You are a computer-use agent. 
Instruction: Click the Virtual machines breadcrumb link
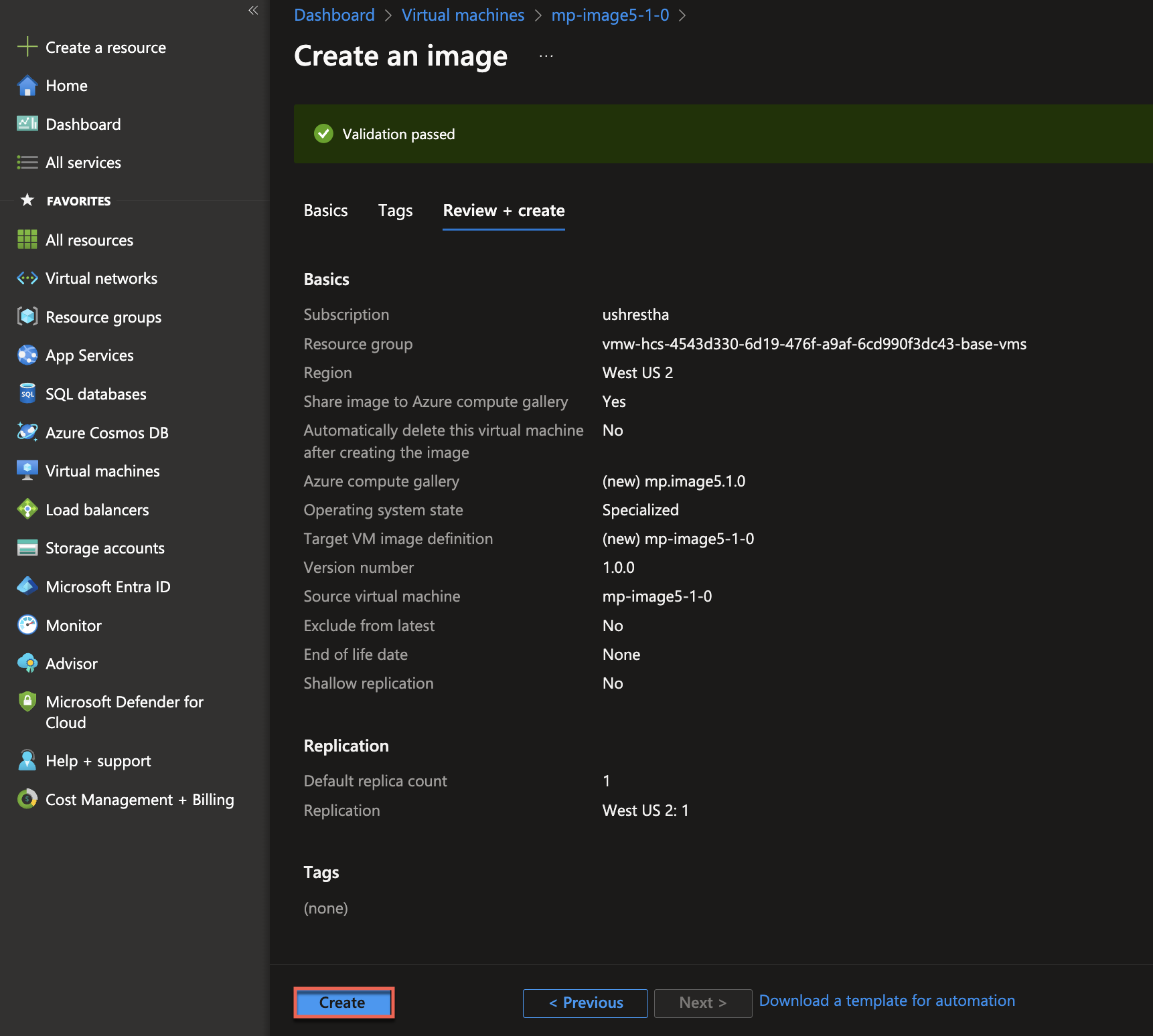pyautogui.click(x=463, y=15)
